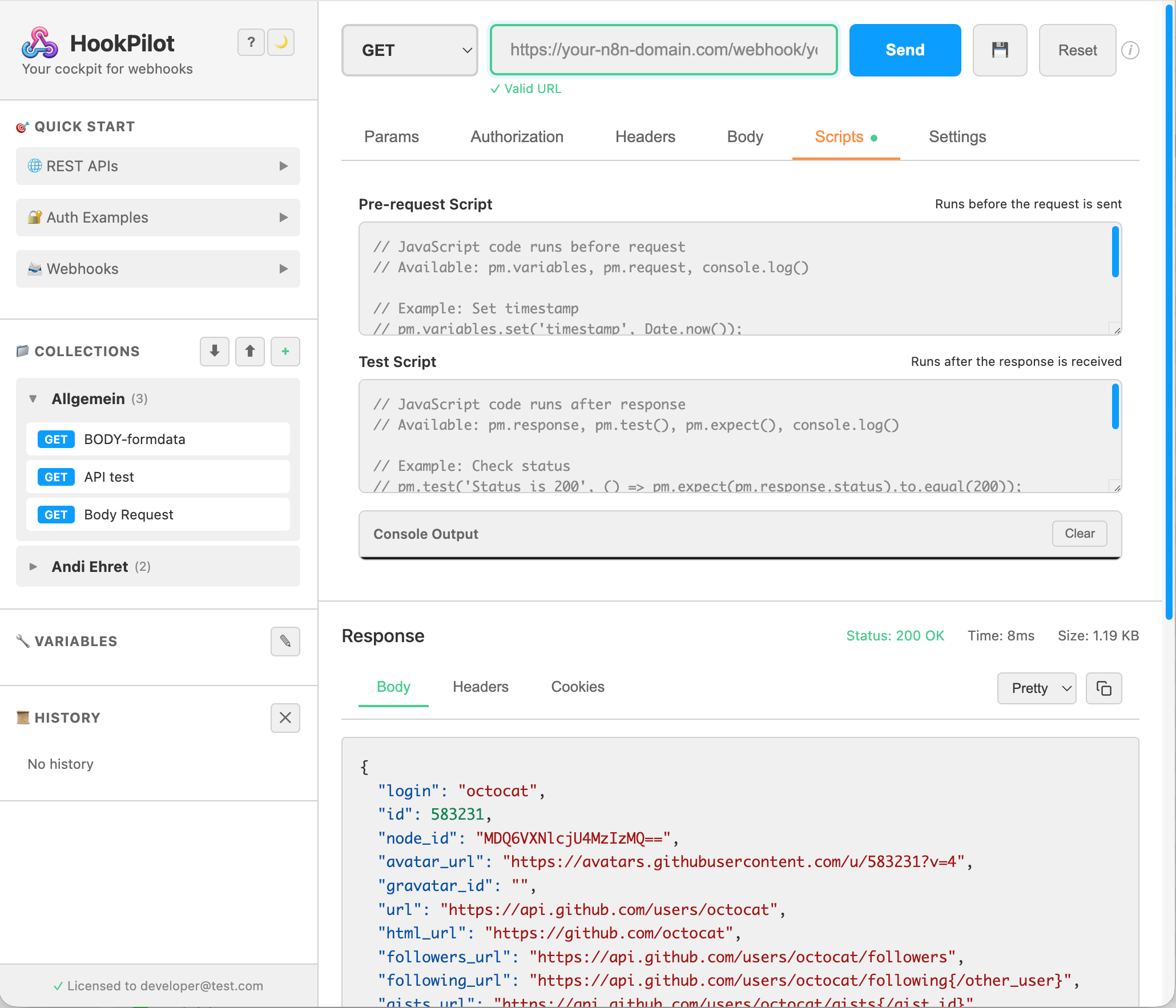Viewport: 1176px width, 1008px height.
Task: Expand the REST APIs quick start section
Action: (x=158, y=166)
